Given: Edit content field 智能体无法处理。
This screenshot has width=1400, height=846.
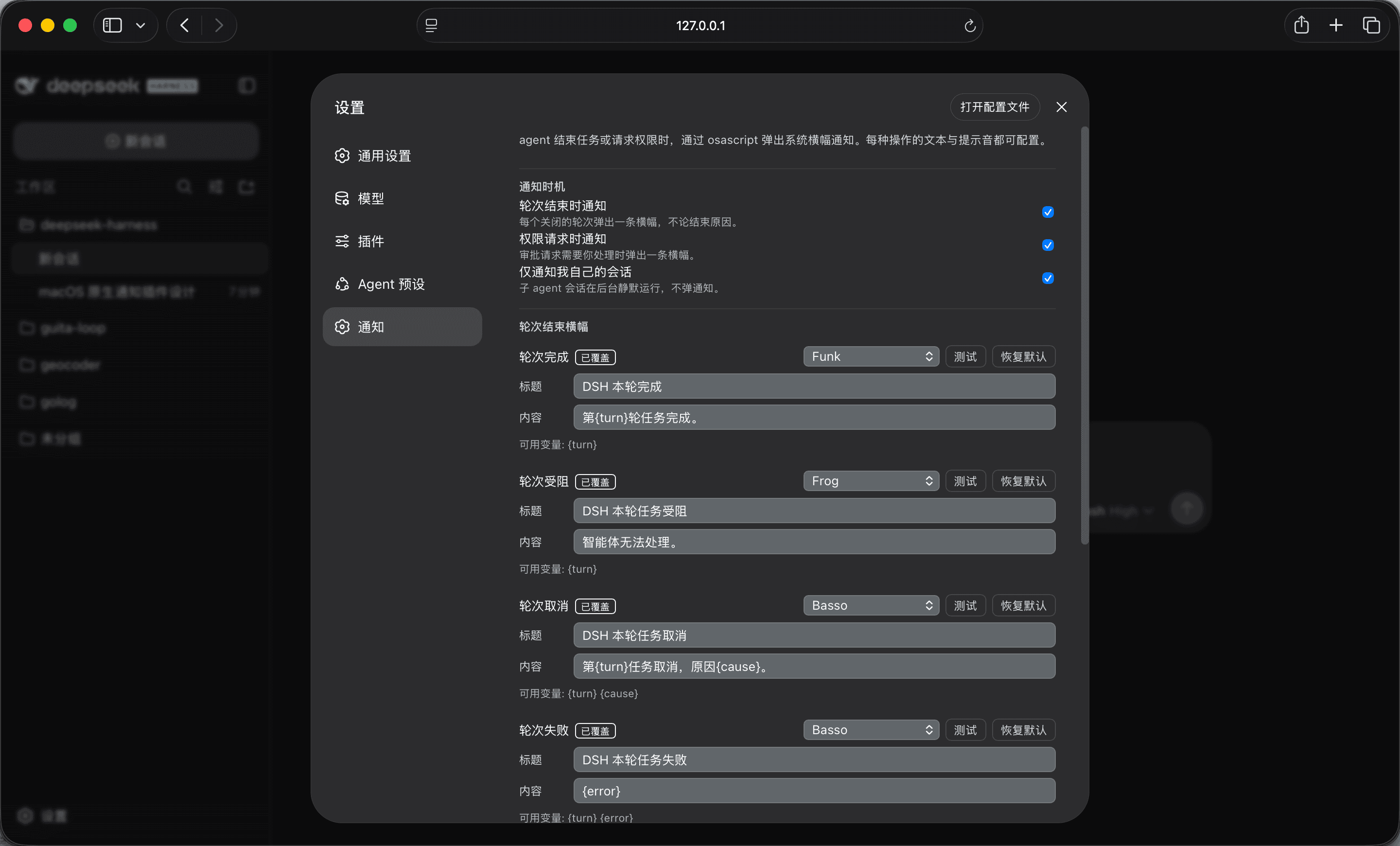Looking at the screenshot, I should (814, 542).
